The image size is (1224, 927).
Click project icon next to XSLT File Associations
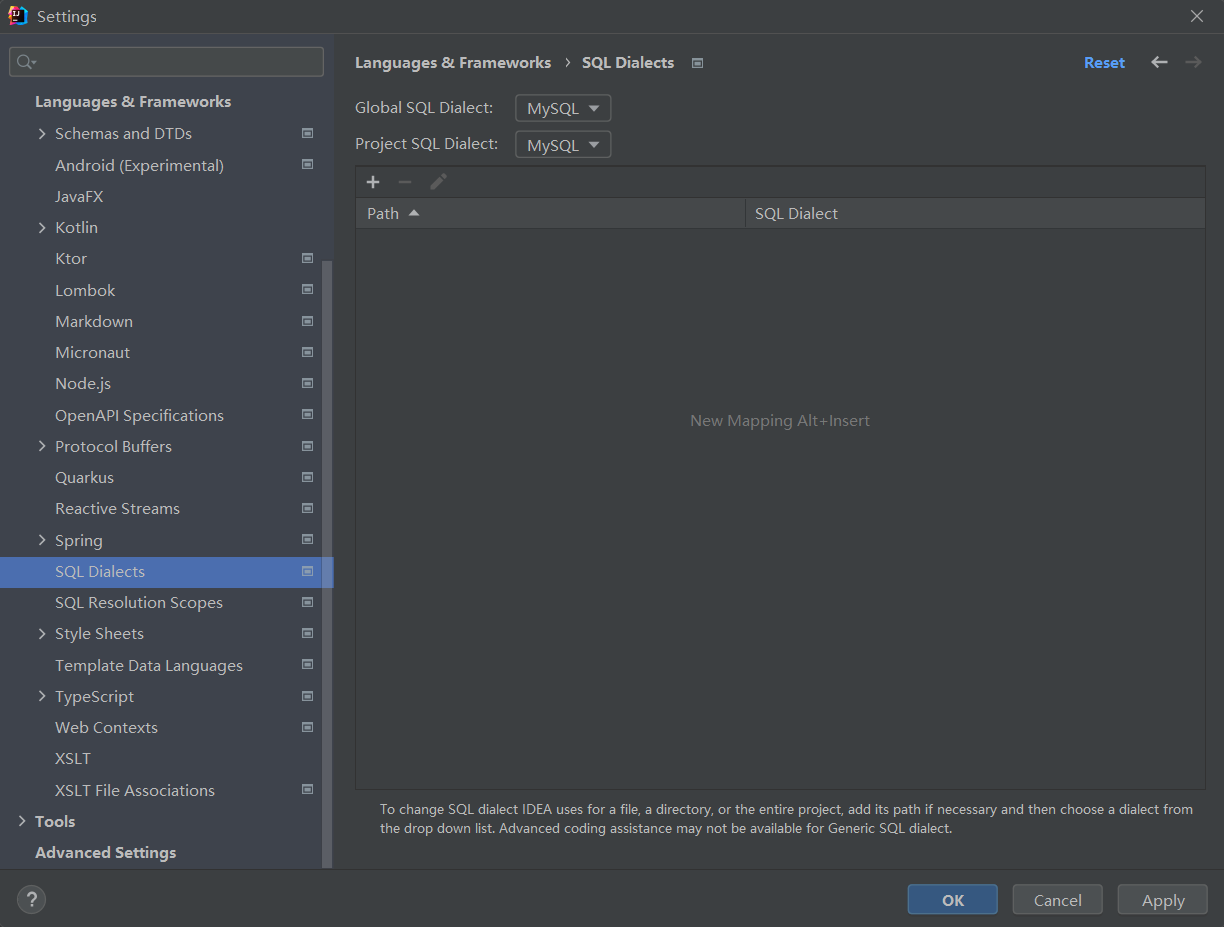point(308,790)
